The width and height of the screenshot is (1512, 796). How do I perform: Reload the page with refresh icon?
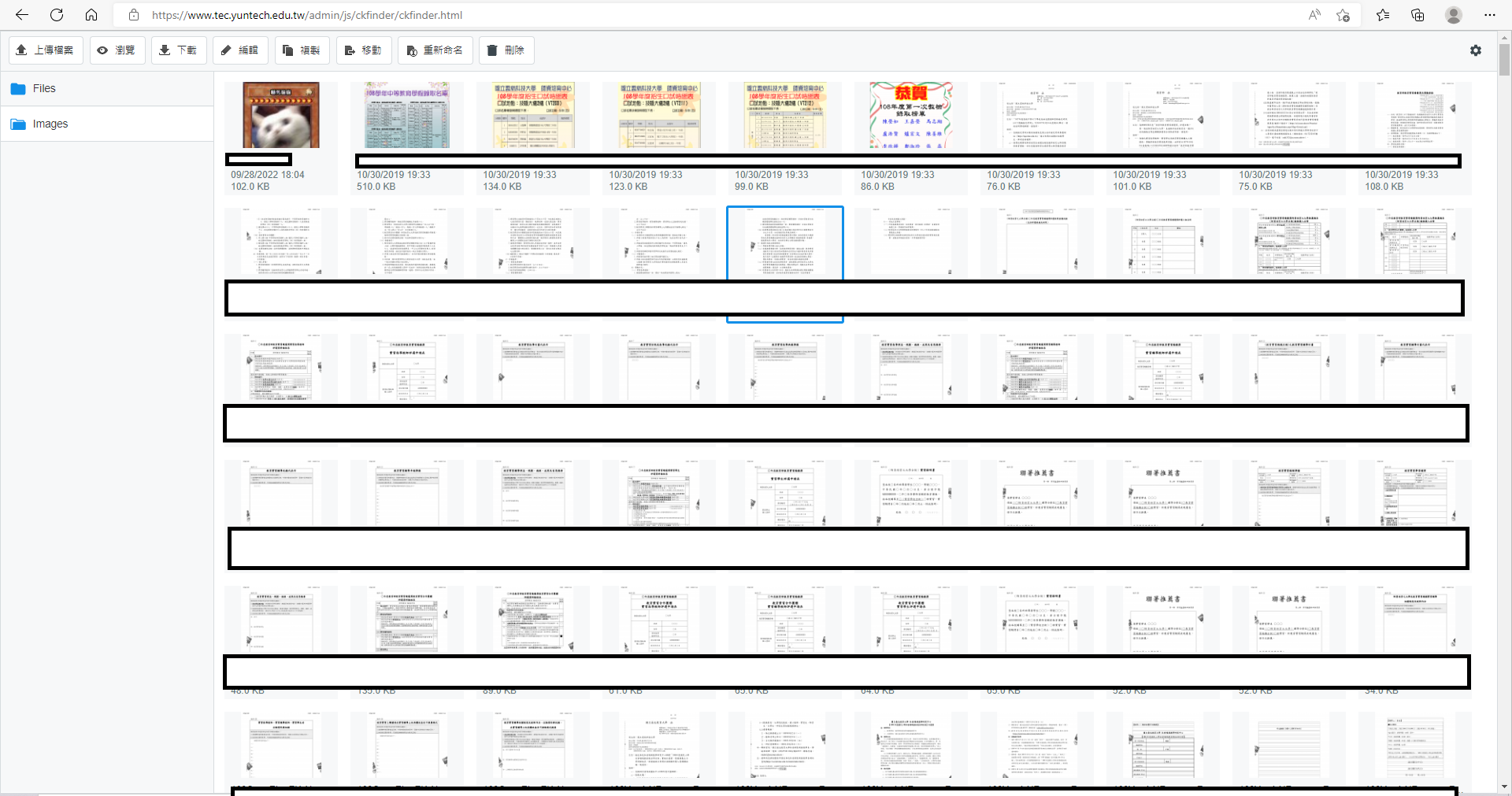pyautogui.click(x=57, y=15)
